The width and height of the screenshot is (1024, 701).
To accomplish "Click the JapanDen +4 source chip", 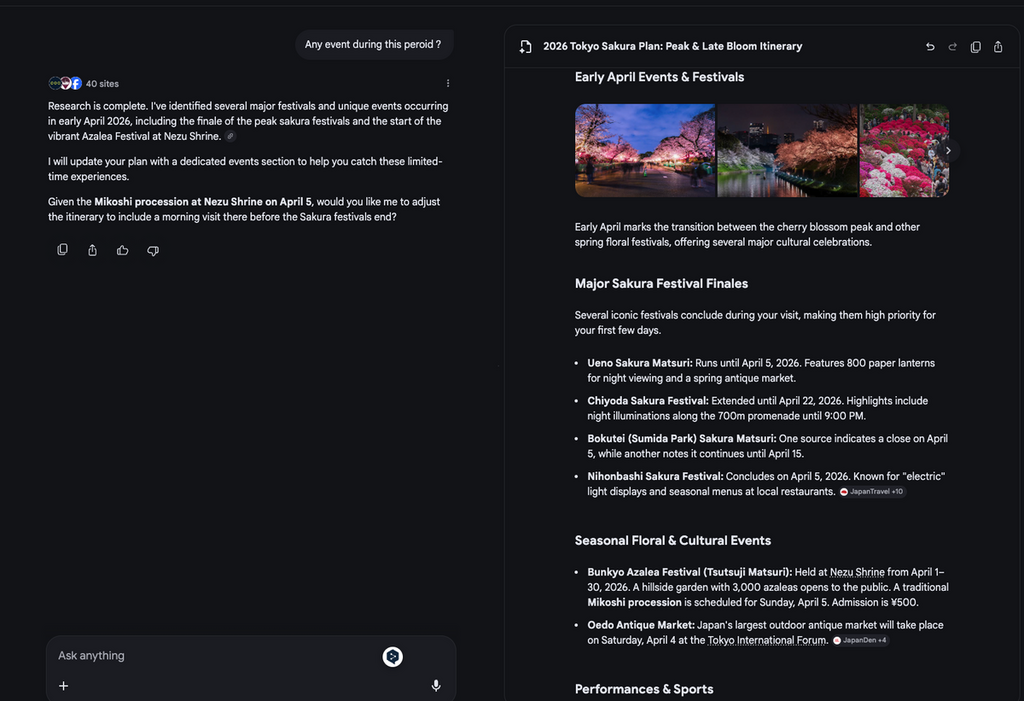I will 861,641.
